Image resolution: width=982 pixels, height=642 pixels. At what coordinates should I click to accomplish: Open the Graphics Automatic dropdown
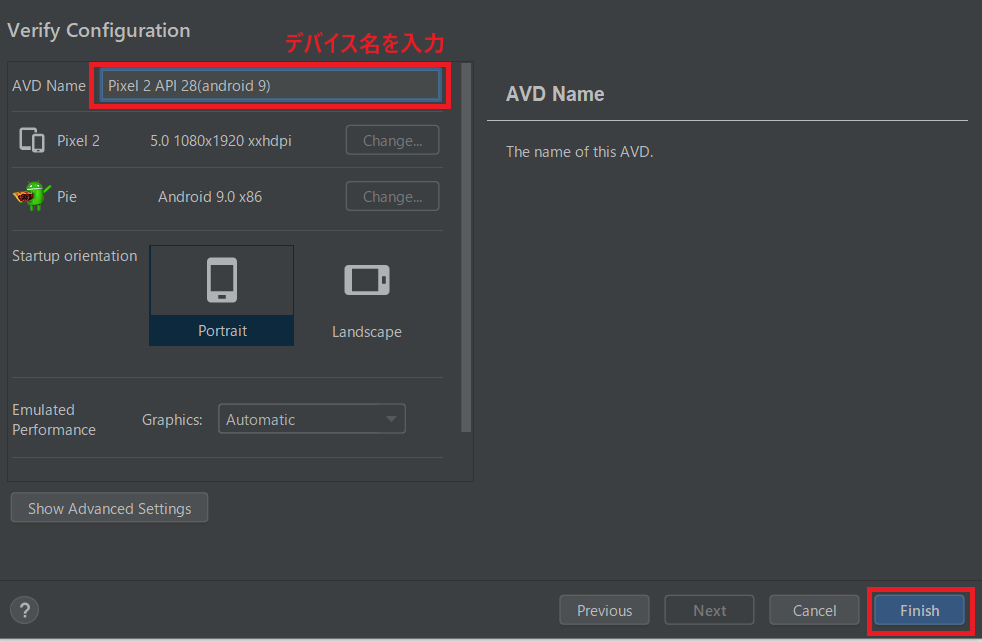click(311, 419)
